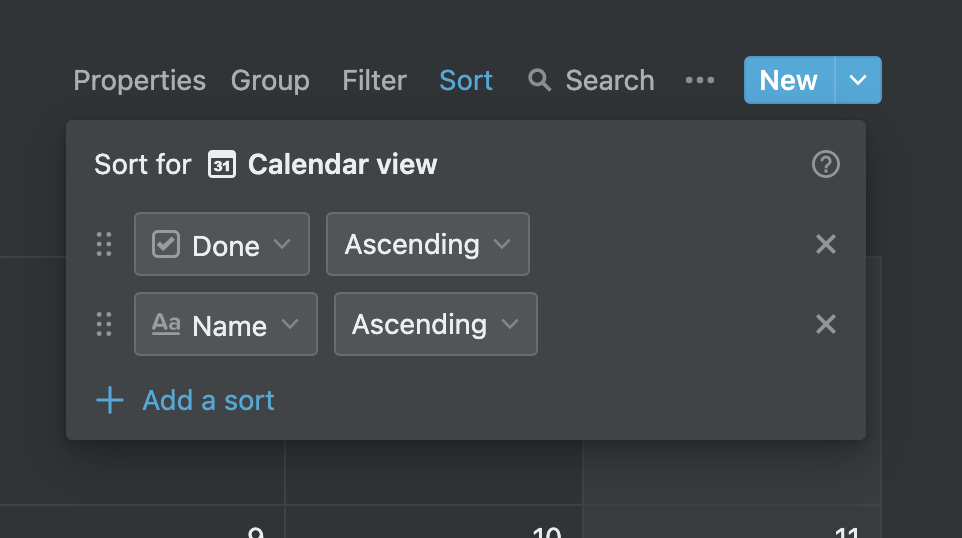Expand the New button dropdown arrow
Screen dimensions: 962x538
tap(858, 80)
